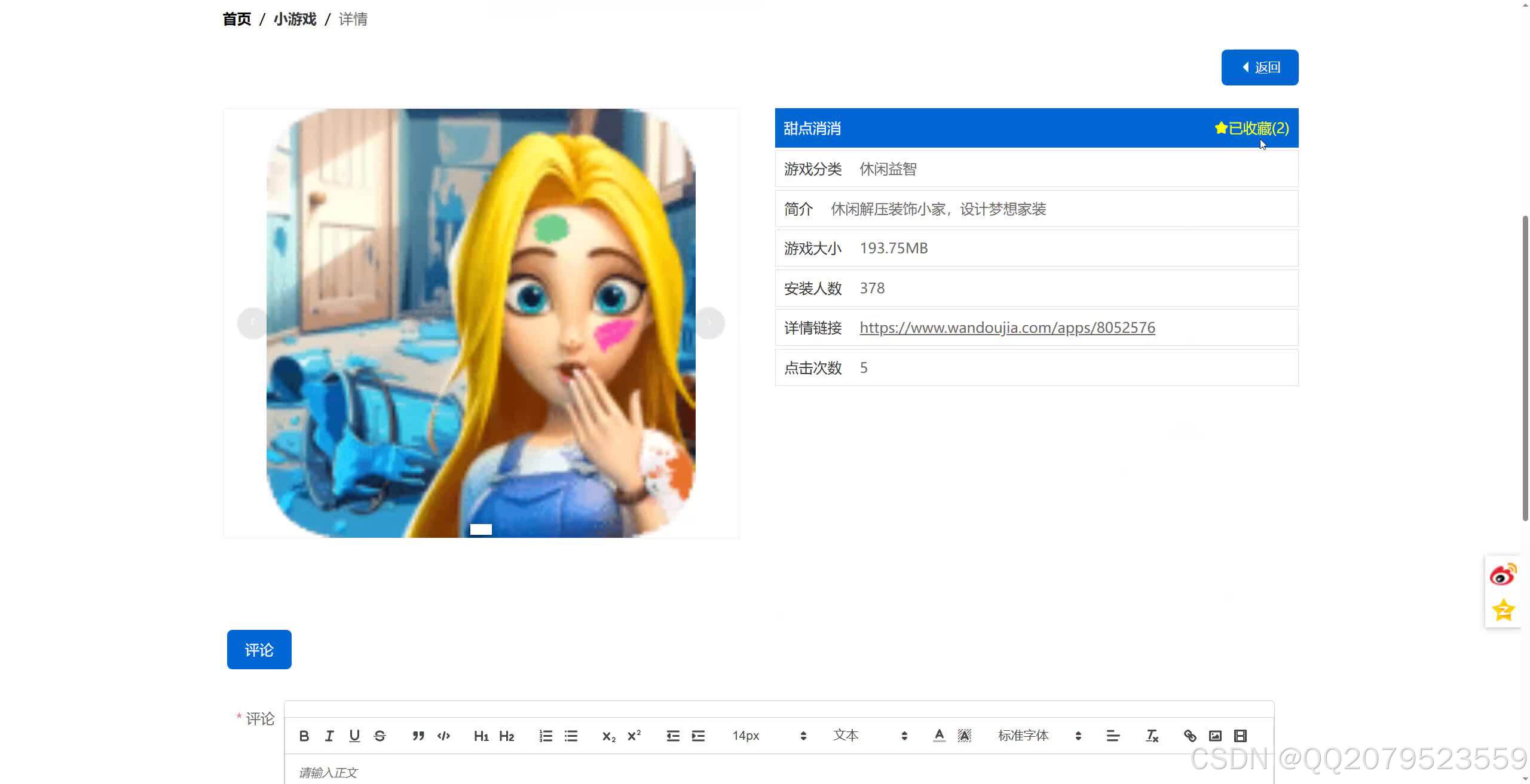Decrease indent in the editor
Image resolution: width=1530 pixels, height=784 pixels.
673,736
